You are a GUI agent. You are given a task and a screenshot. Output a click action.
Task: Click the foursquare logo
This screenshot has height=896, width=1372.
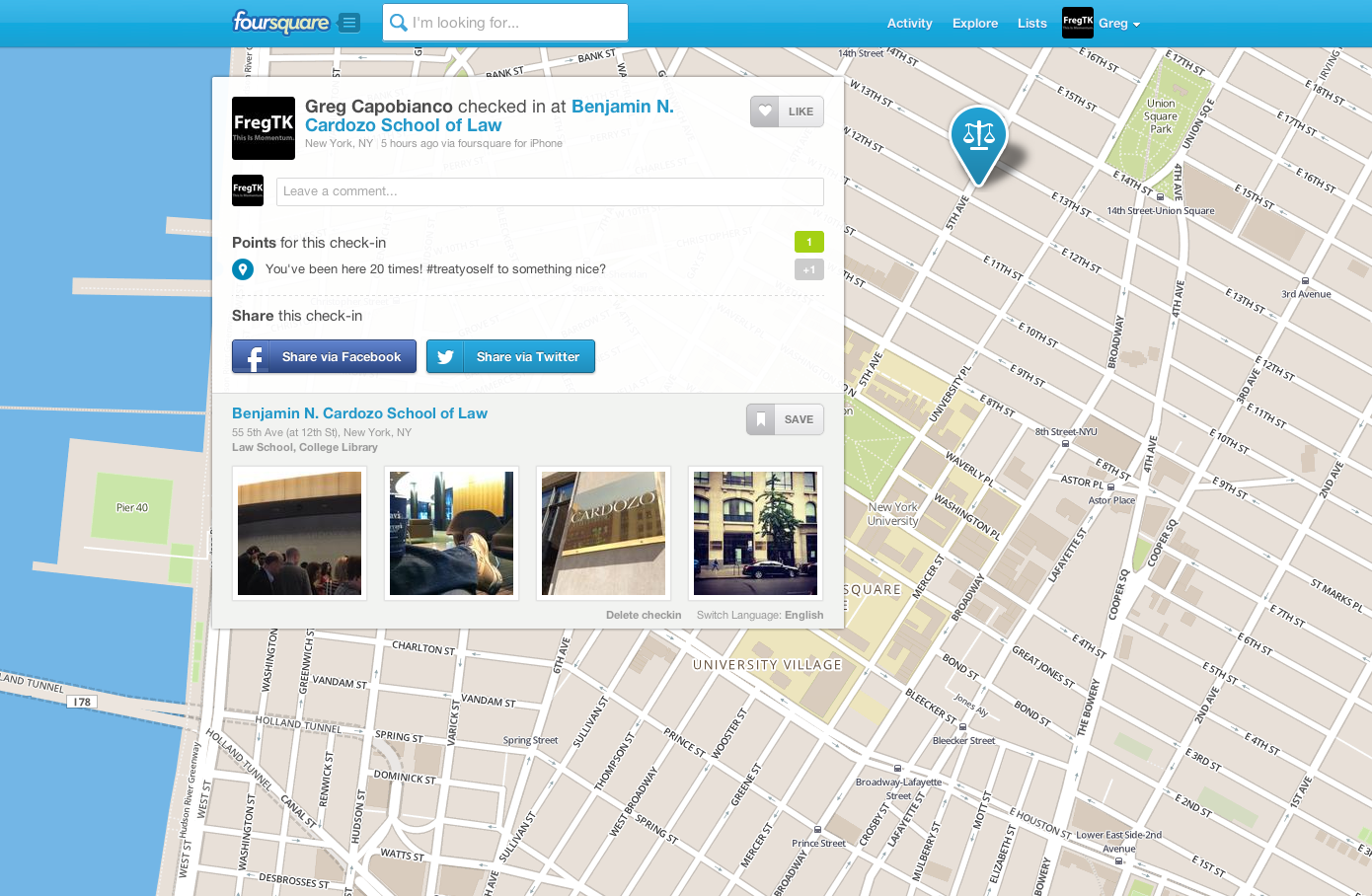pyautogui.click(x=280, y=22)
